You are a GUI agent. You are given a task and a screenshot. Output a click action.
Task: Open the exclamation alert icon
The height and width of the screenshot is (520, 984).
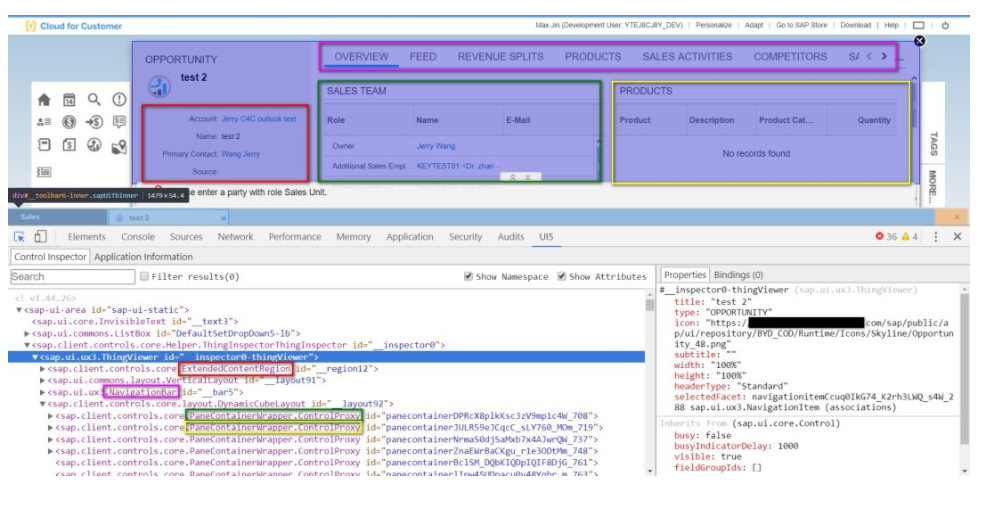(x=119, y=100)
